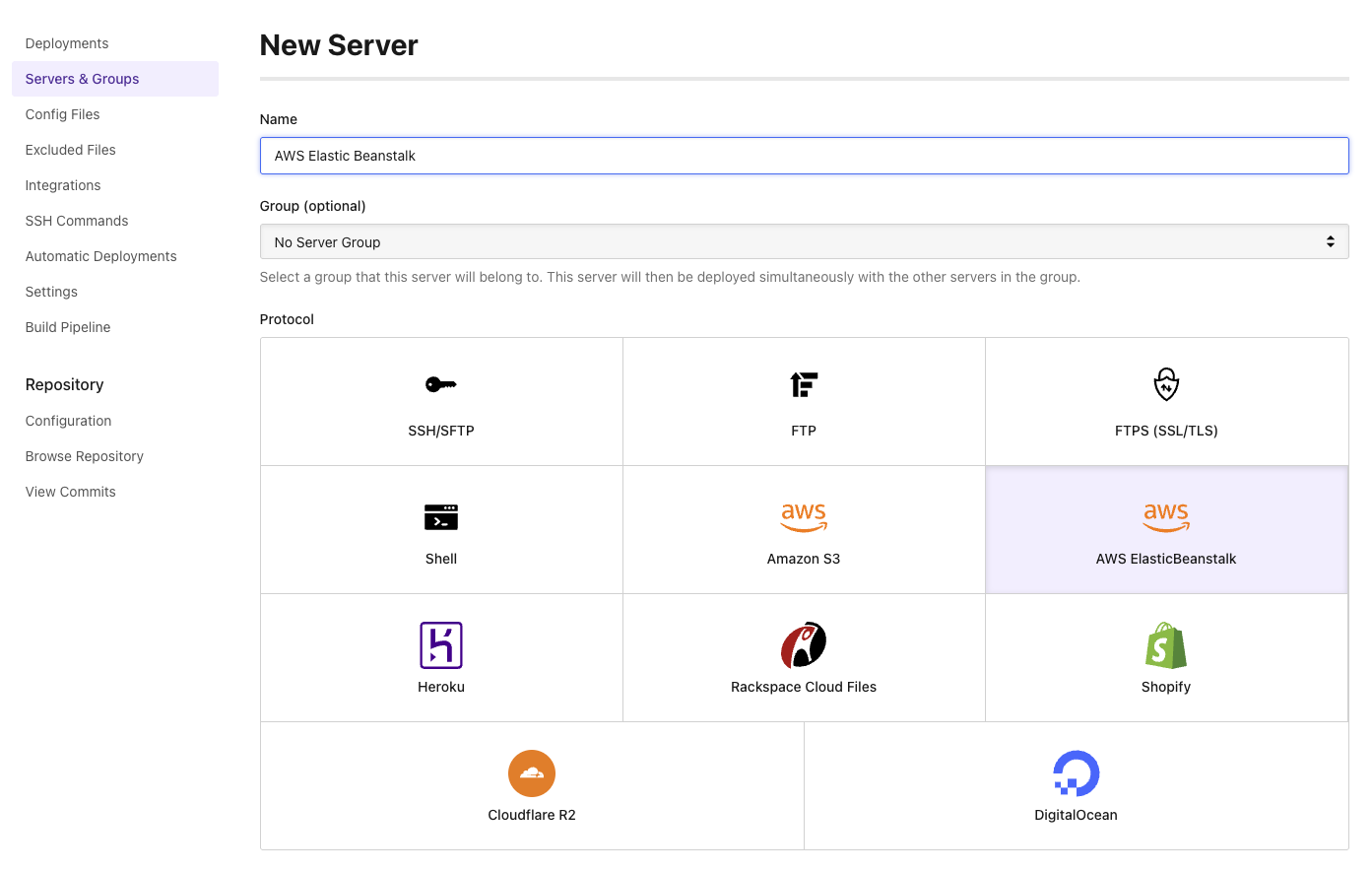This screenshot has width=1372, height=872.
Task: Open repository Configuration
Action: pyautogui.click(x=69, y=421)
